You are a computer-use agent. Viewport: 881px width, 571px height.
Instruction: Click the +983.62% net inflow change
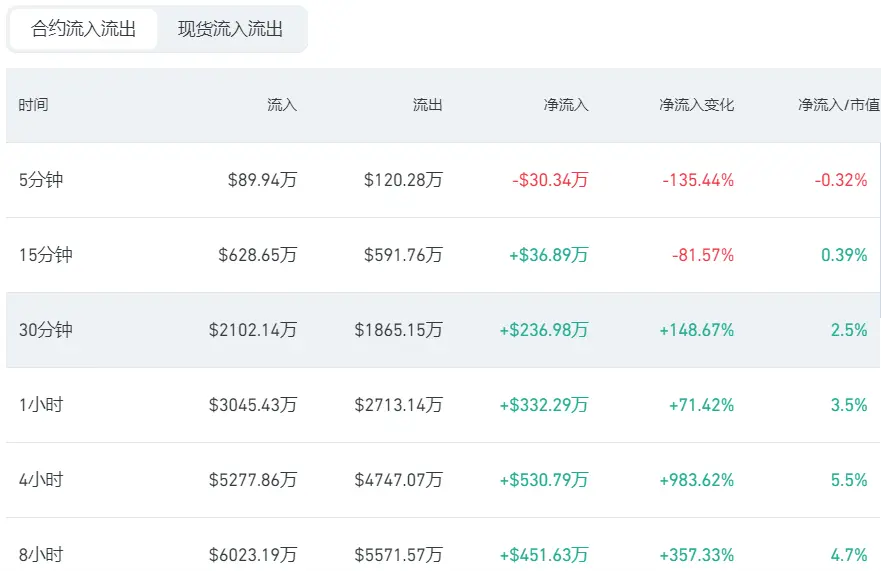point(697,480)
